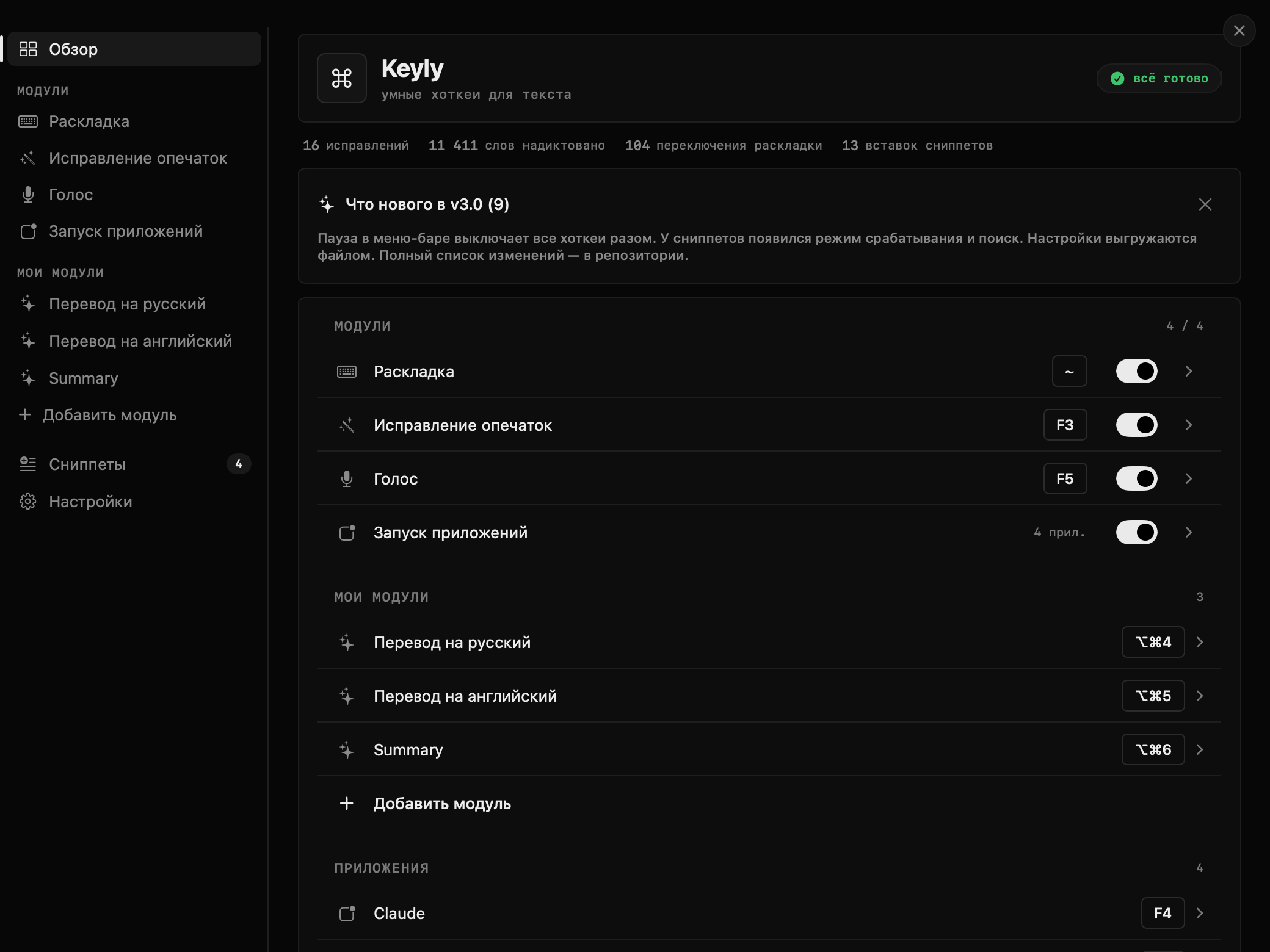
Task: Open Сниппеты in the sidebar
Action: (x=134, y=464)
